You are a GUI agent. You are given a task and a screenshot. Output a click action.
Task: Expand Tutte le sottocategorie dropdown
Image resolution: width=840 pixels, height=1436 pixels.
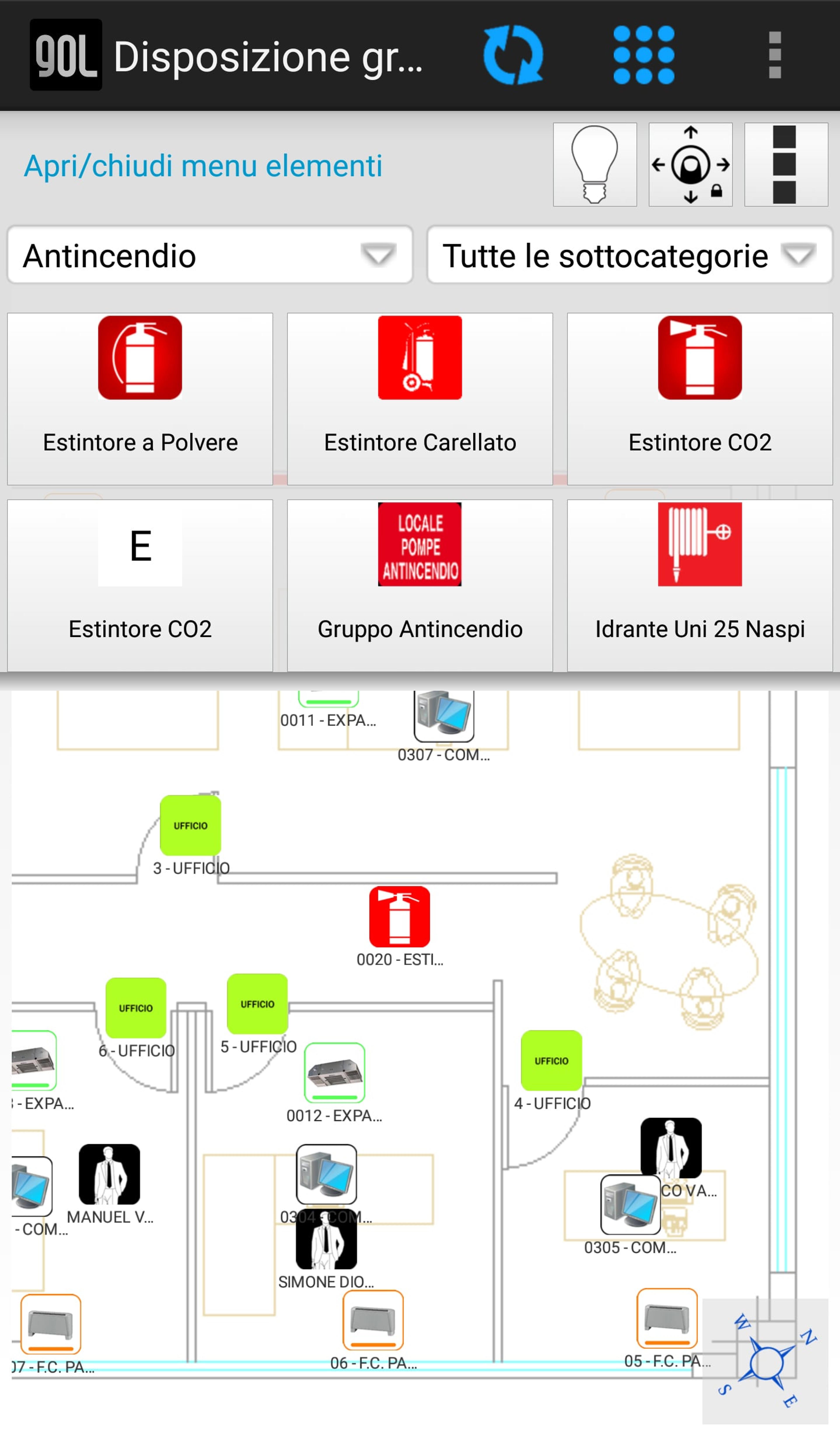pos(630,255)
